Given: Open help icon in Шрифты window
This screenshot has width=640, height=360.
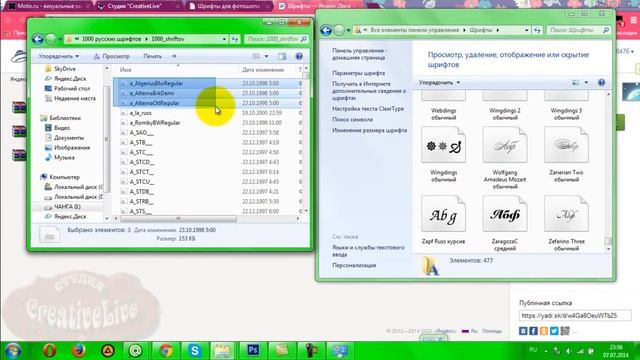Looking at the screenshot, I should pos(601,82).
